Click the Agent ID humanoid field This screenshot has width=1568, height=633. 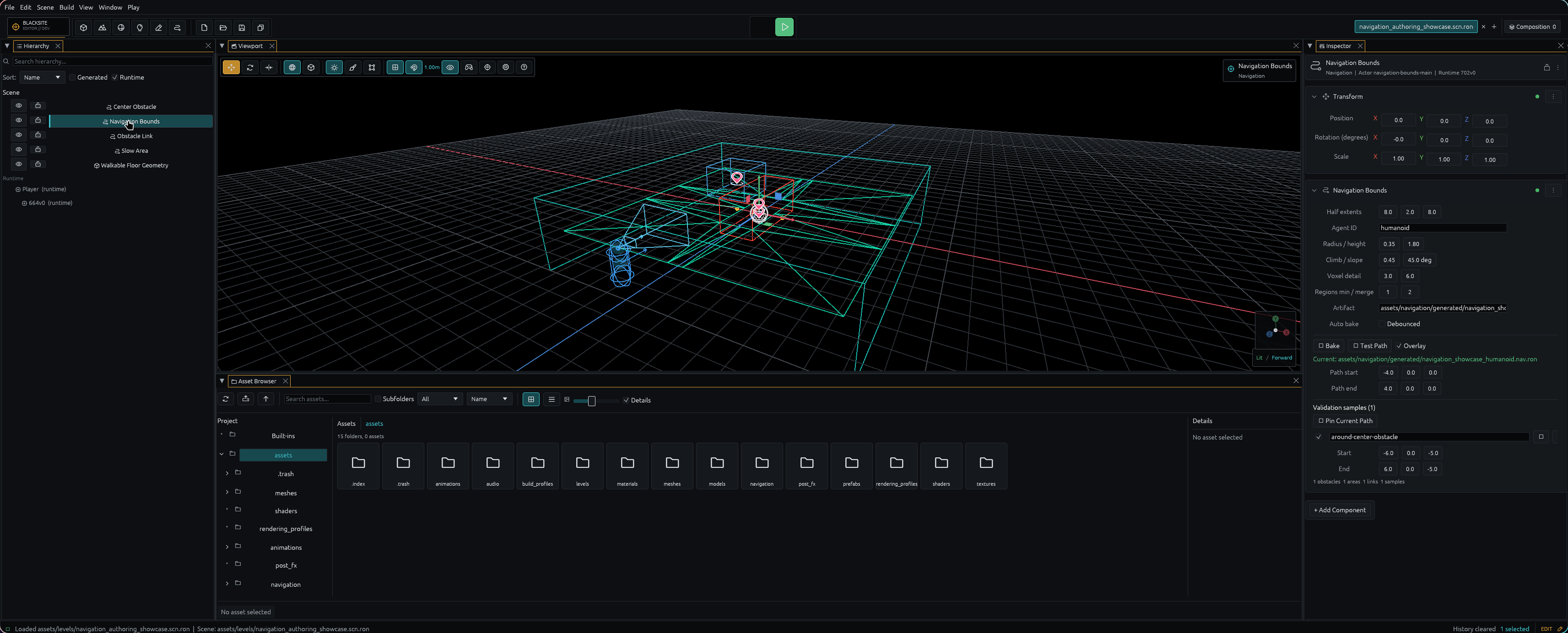click(1442, 228)
